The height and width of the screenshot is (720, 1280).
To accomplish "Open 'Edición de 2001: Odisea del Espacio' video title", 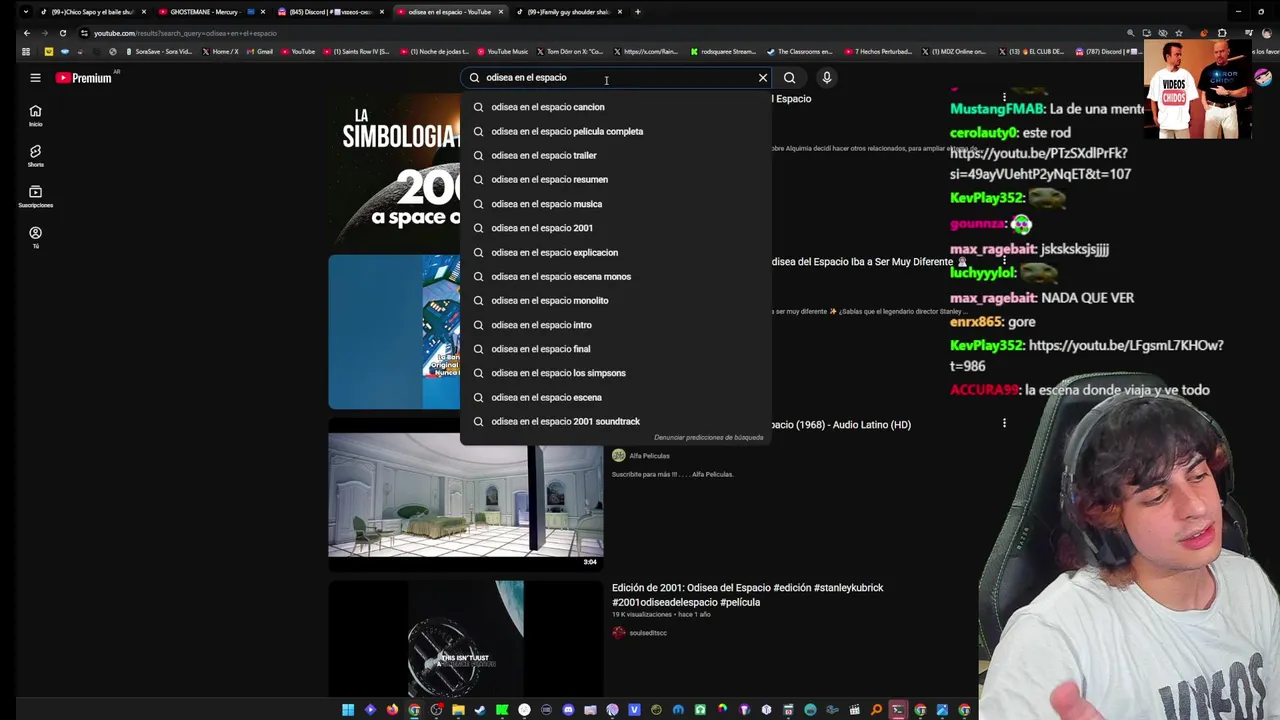I will tap(748, 595).
